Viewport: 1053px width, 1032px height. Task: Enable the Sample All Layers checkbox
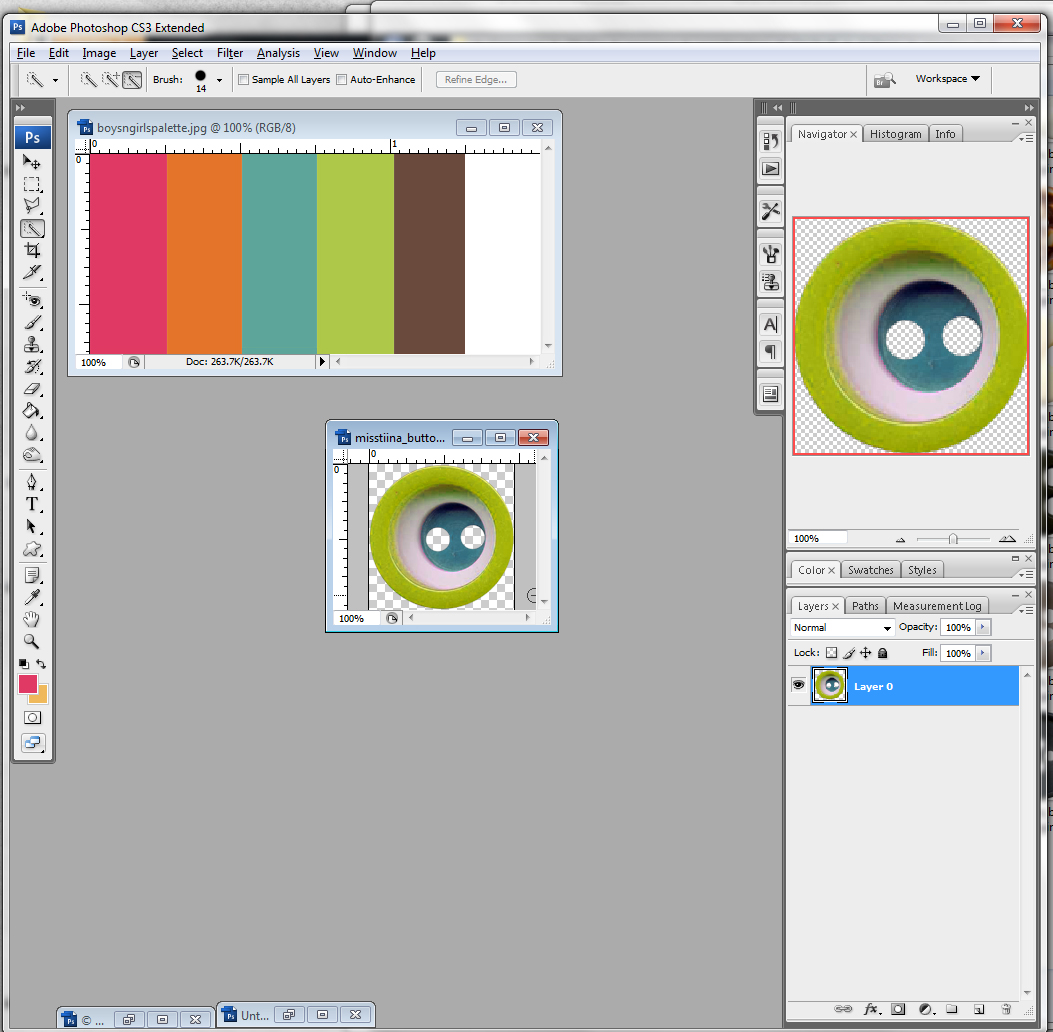tap(243, 79)
